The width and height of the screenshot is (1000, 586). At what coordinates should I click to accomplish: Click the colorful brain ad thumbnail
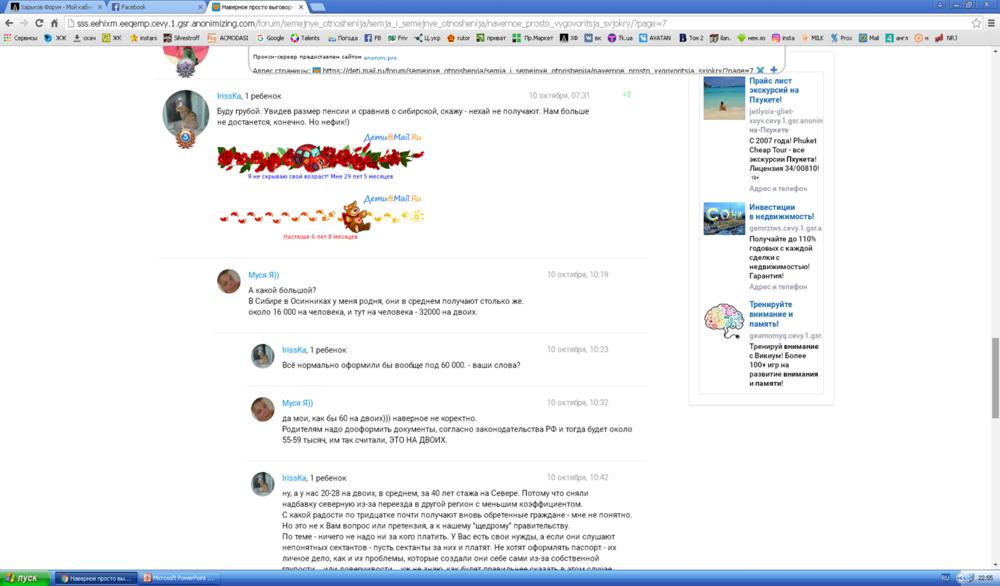click(724, 320)
